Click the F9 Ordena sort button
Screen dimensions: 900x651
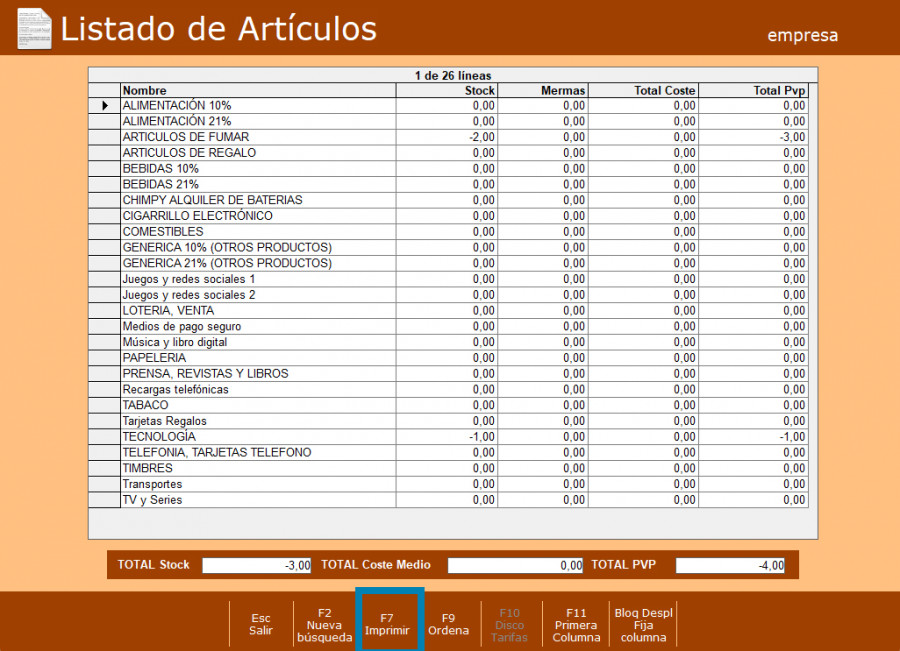point(448,625)
